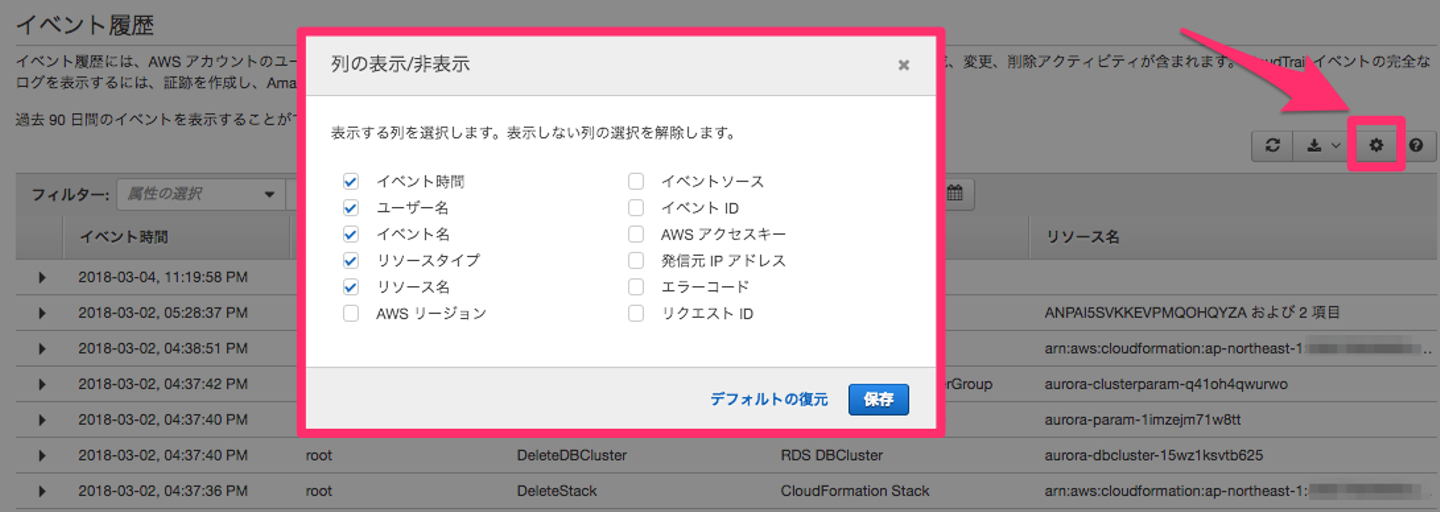Click the リソース名 column header

coord(1083,238)
